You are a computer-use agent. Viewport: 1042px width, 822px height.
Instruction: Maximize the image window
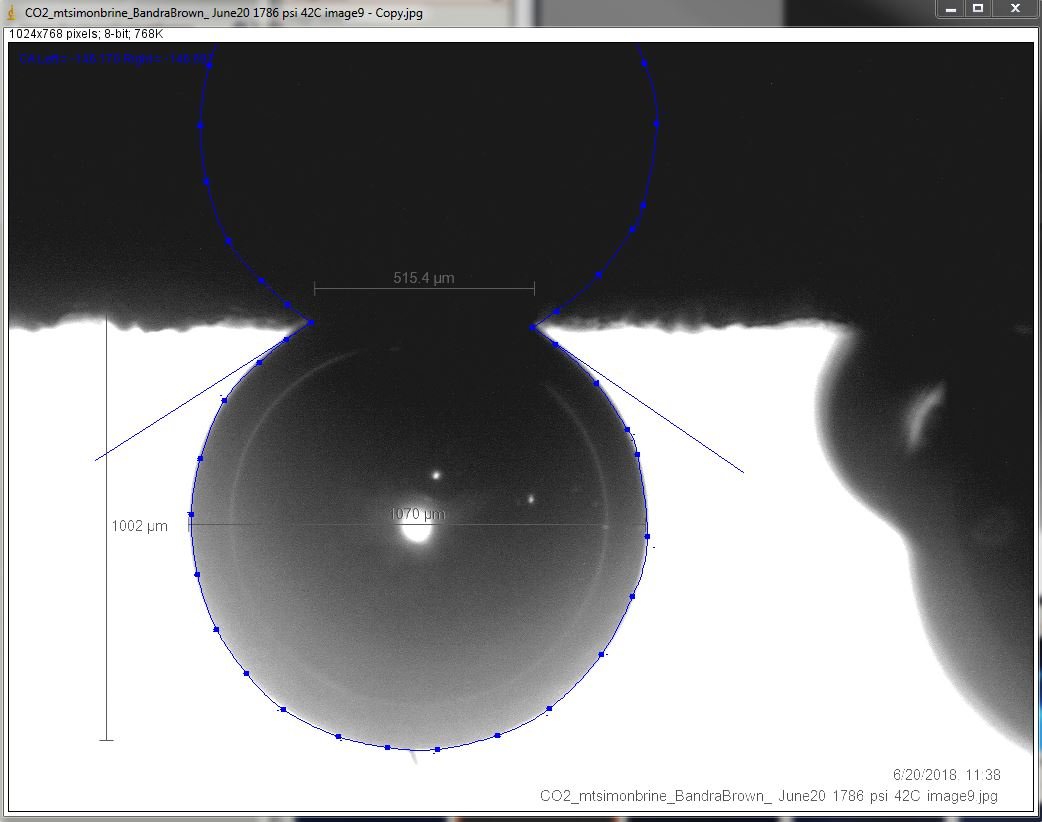click(x=978, y=9)
